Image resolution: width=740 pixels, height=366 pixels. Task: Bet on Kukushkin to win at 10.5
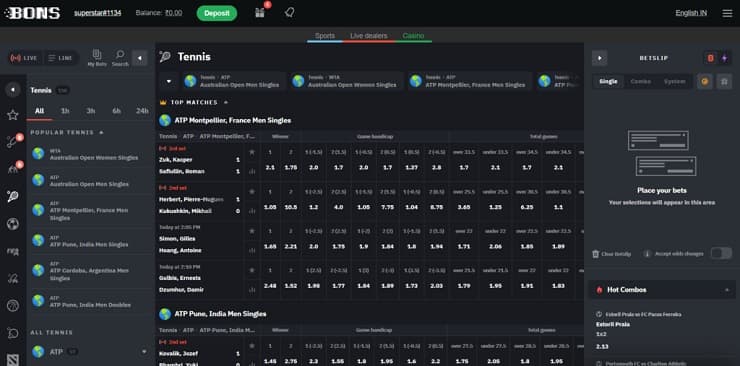tap(291, 207)
